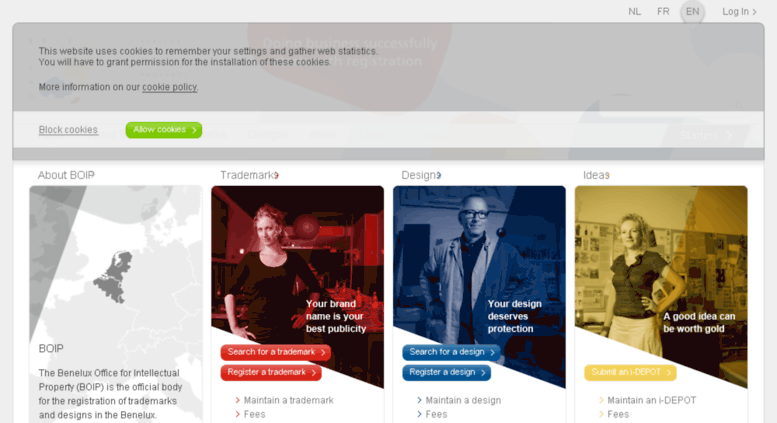Click the Allow cookies button

[164, 130]
